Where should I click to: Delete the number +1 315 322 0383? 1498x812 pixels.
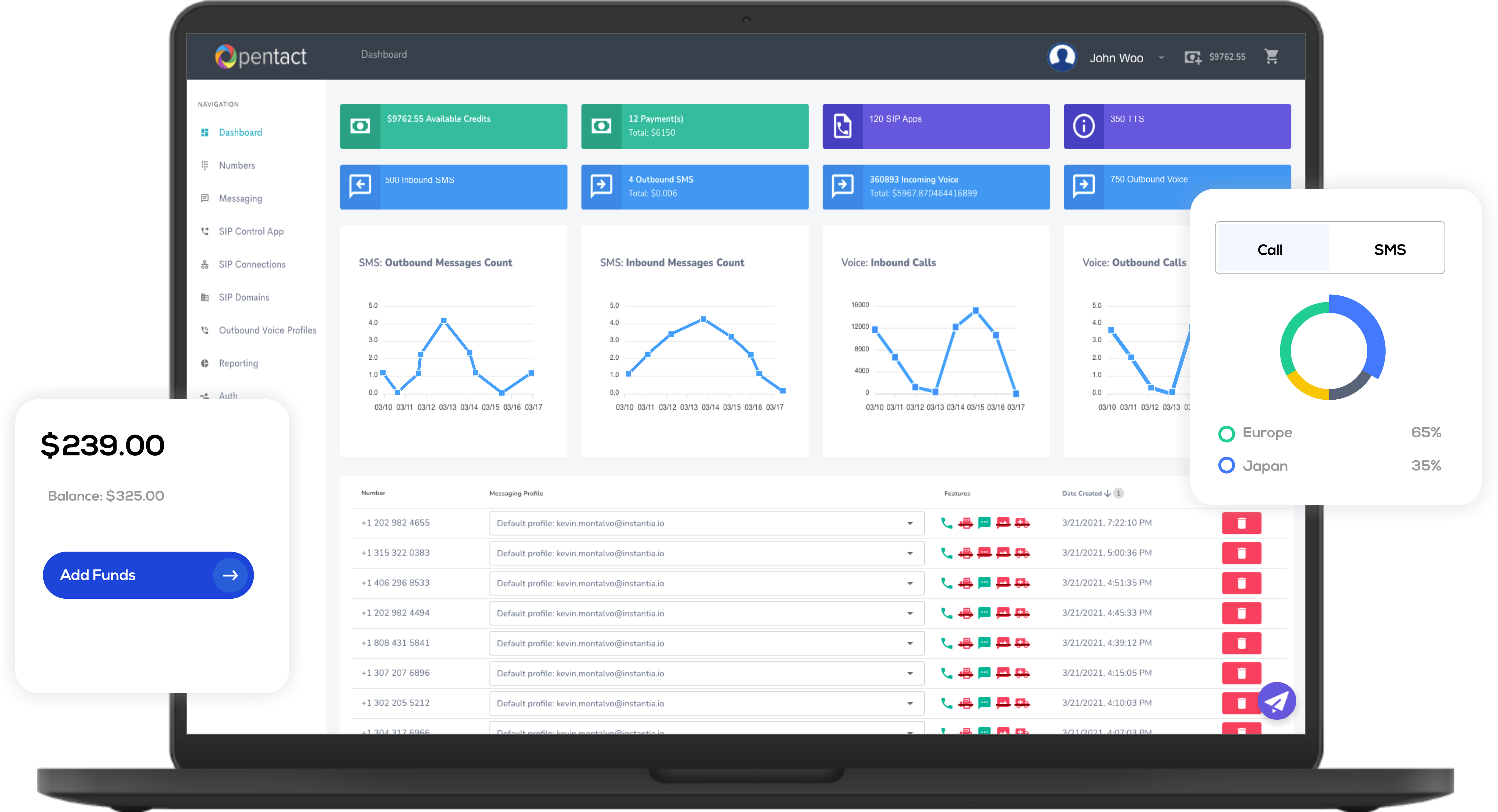click(x=1241, y=553)
